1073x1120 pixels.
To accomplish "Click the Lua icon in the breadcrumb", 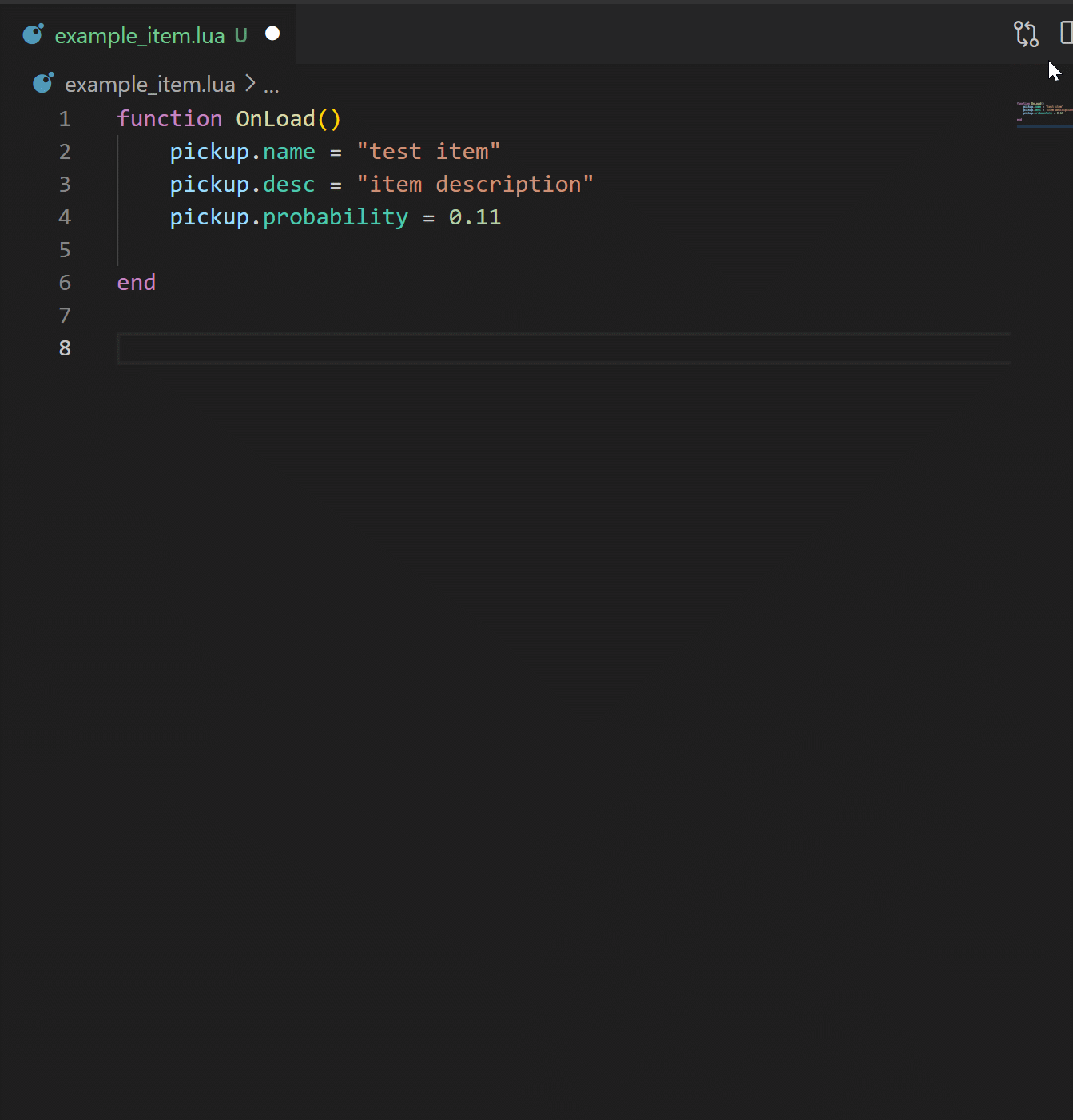I will point(43,83).
